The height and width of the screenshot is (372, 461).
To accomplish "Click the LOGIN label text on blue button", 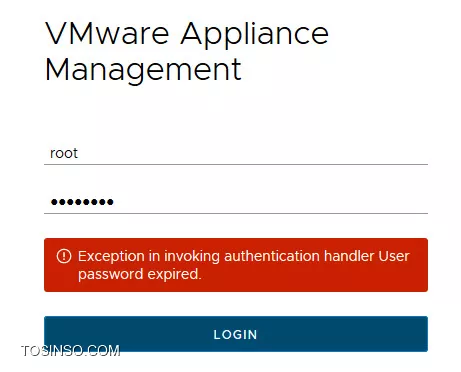I will coord(236,334).
